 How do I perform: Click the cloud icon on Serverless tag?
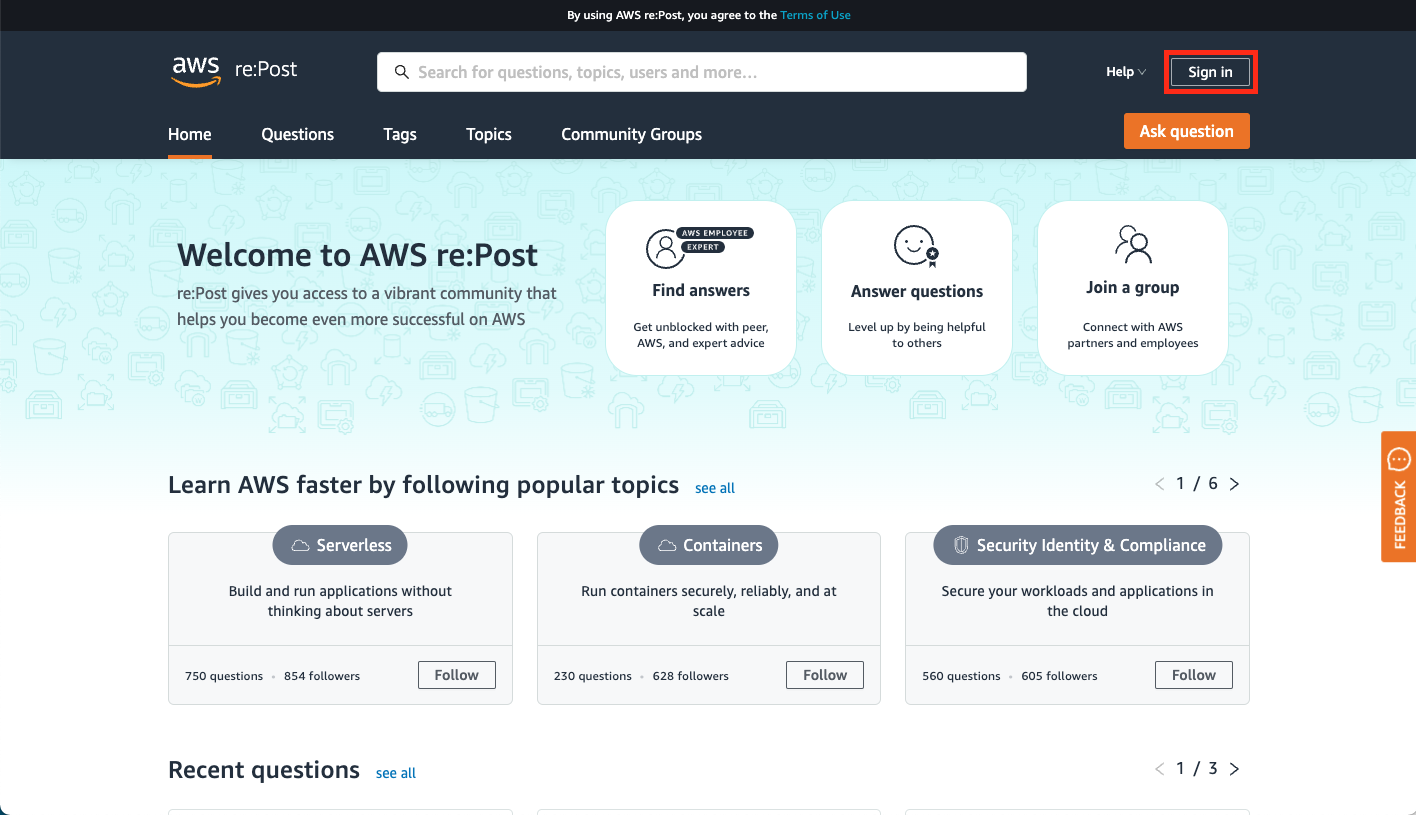pos(300,546)
